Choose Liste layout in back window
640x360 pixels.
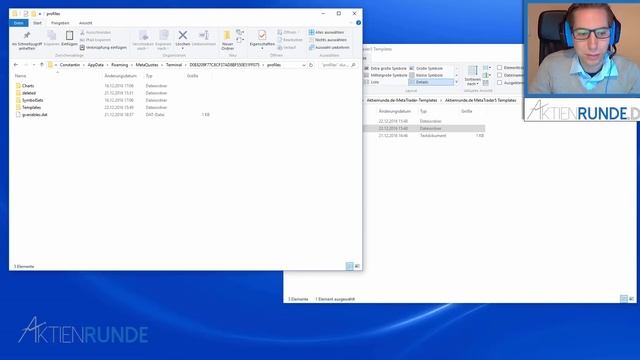pyautogui.click(x=372, y=82)
